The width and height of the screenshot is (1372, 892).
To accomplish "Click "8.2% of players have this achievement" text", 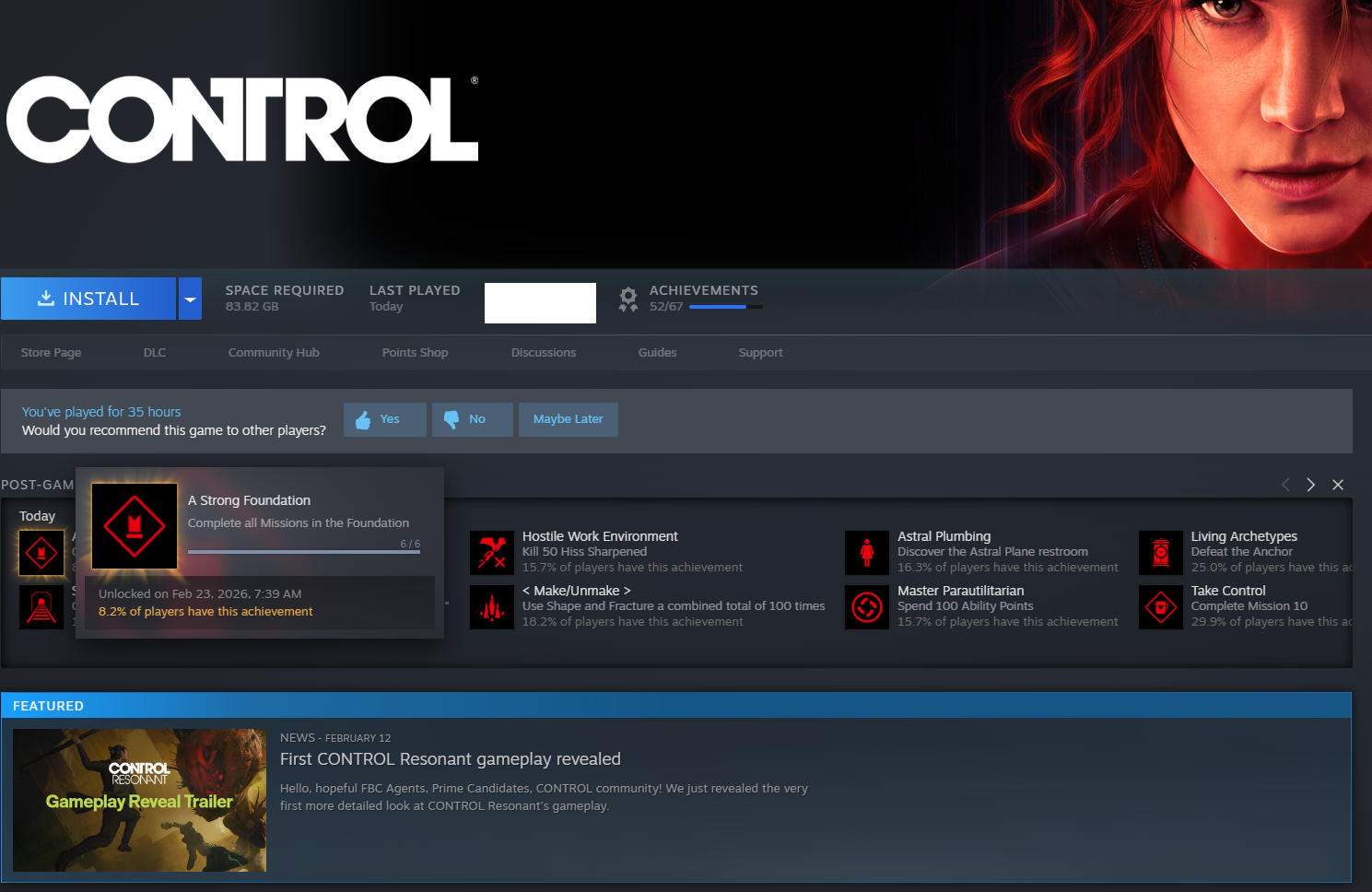I will pyautogui.click(x=205, y=612).
